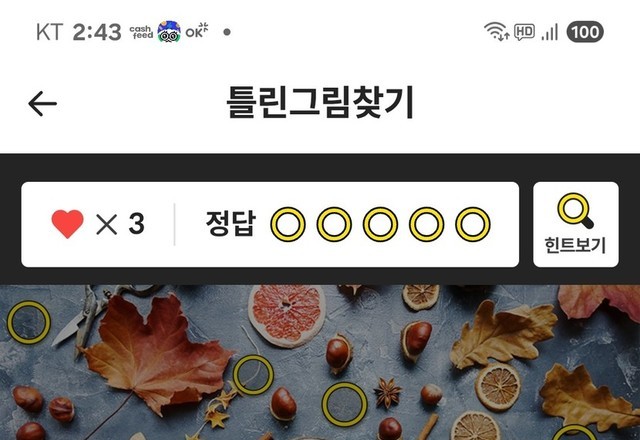Tap the grapefruit slice in picture
640x440 pixels.
287,316
